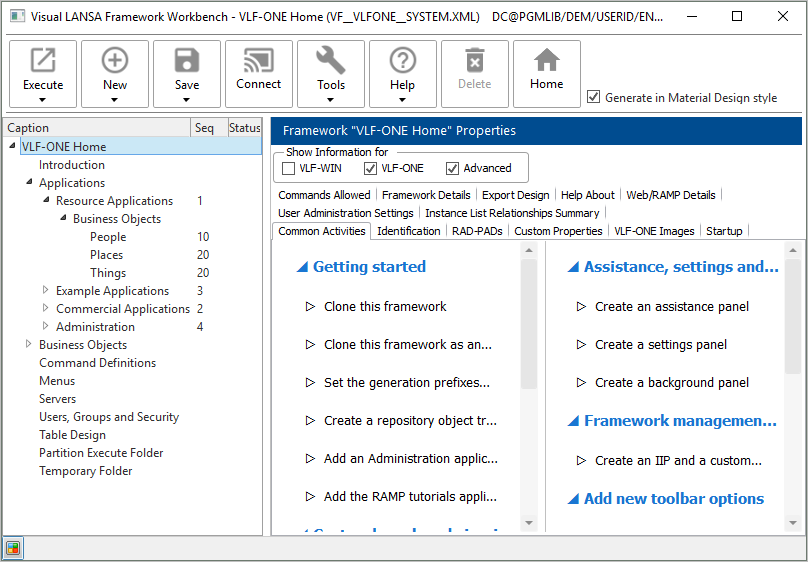Click the status bar icon at bottom left
The image size is (808, 562).
[x=13, y=548]
